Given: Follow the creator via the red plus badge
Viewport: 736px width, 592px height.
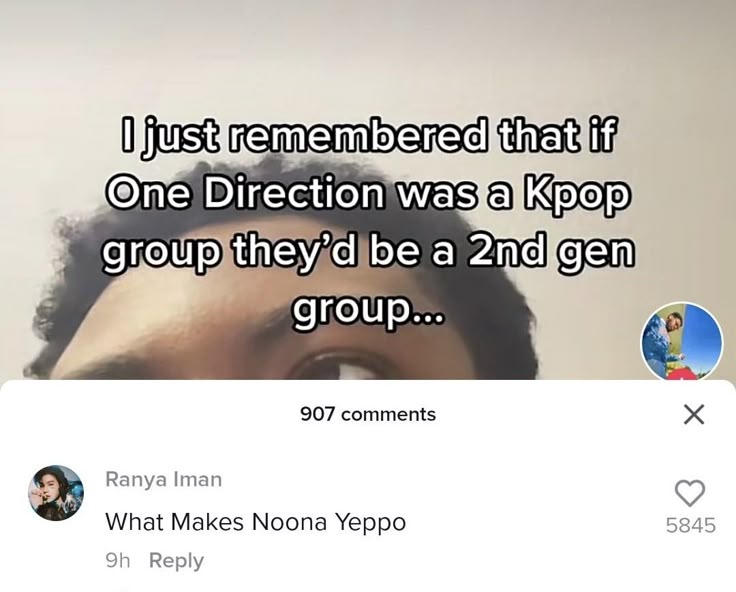Looking at the screenshot, I should tap(682, 375).
